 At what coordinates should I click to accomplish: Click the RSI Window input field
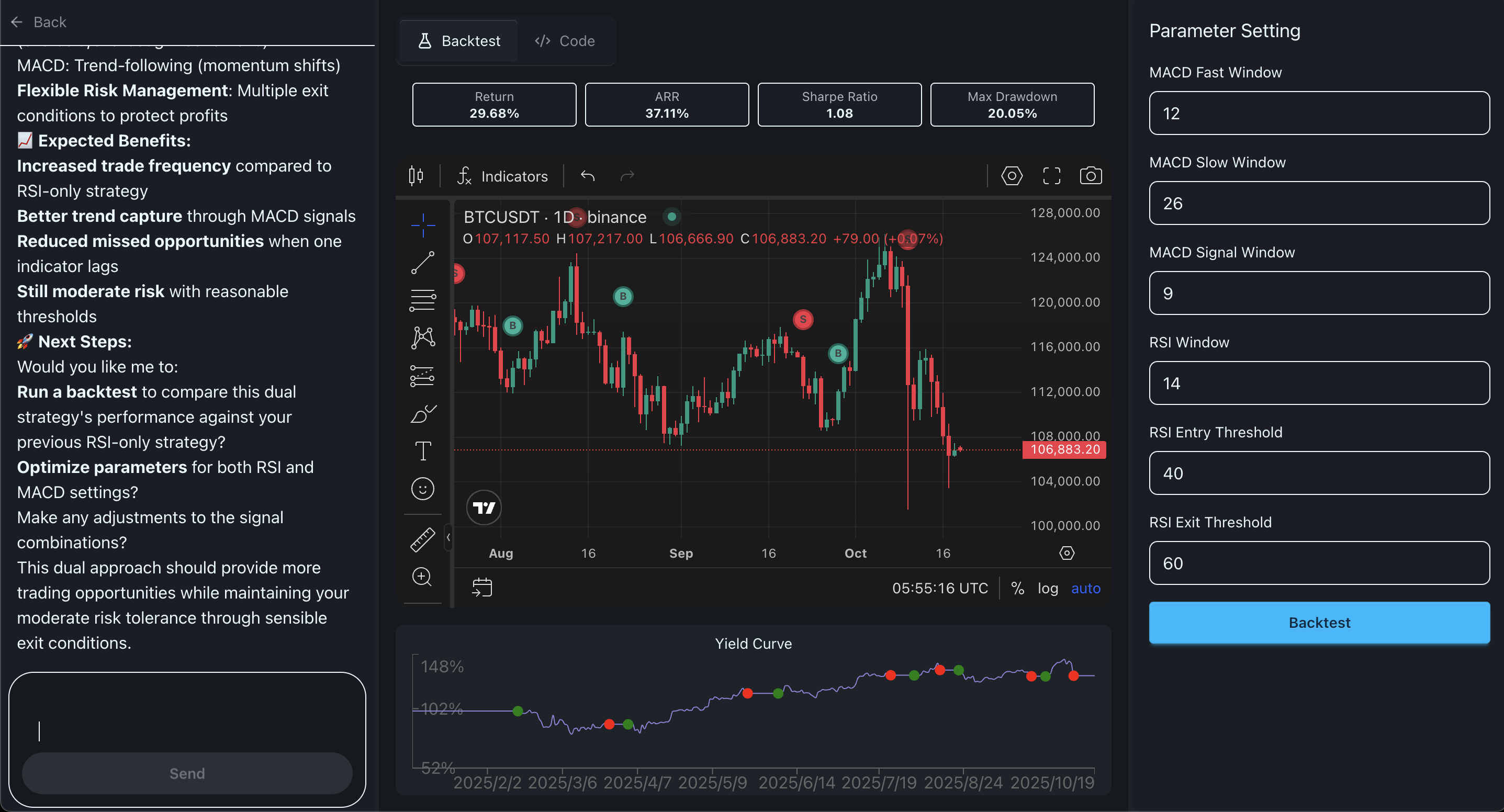tap(1319, 384)
